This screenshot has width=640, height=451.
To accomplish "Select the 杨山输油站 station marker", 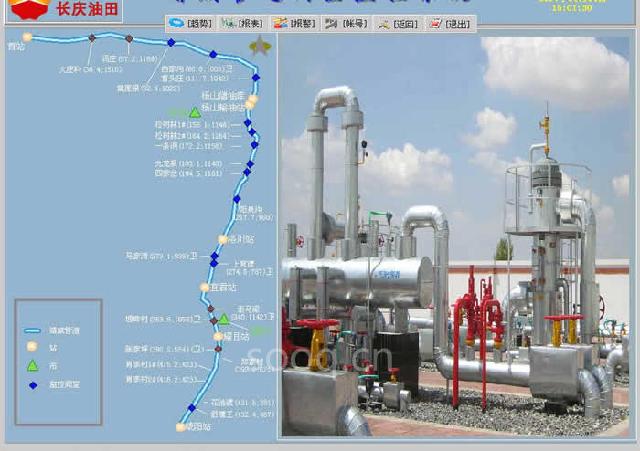I will [252, 100].
